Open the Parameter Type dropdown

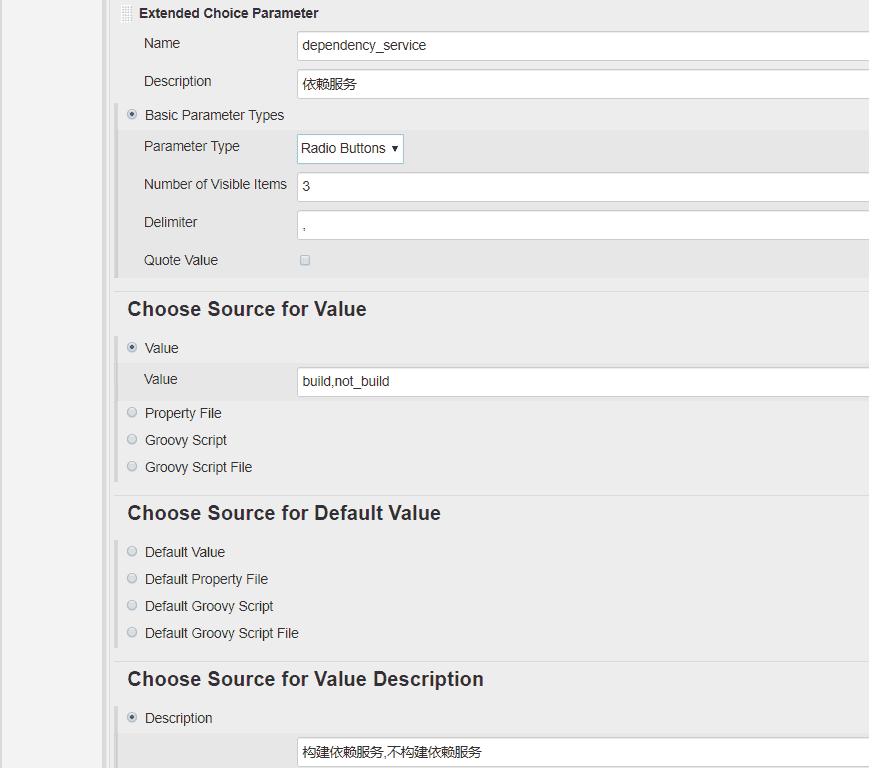(x=350, y=148)
